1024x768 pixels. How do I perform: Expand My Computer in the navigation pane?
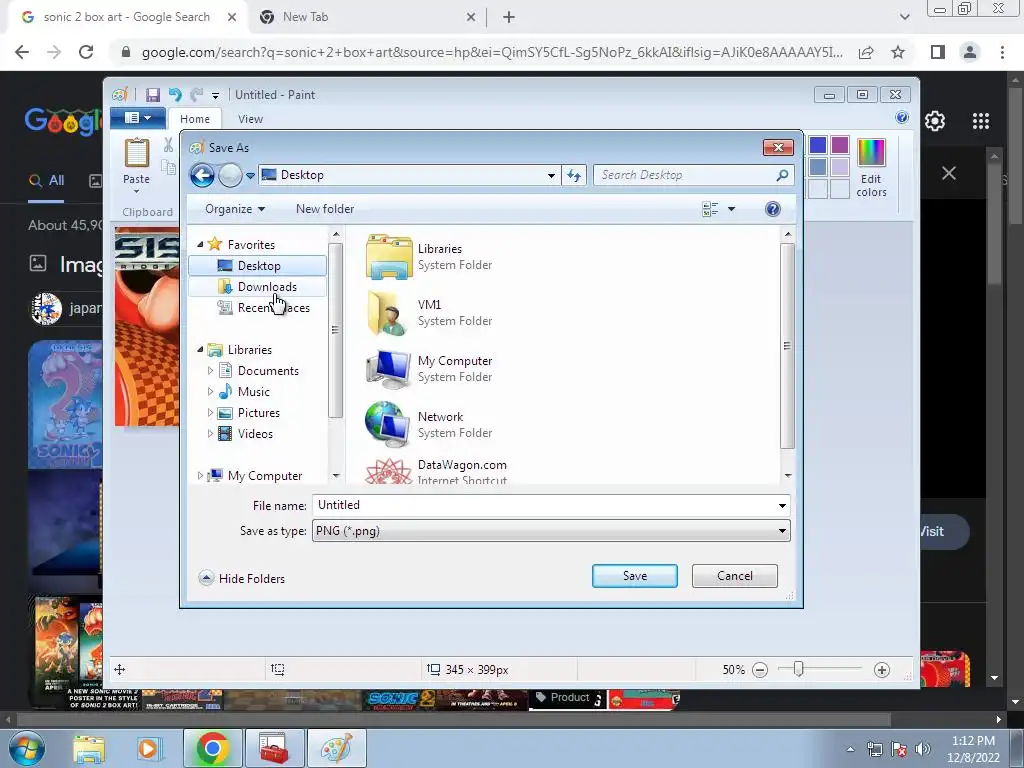[x=200, y=476]
